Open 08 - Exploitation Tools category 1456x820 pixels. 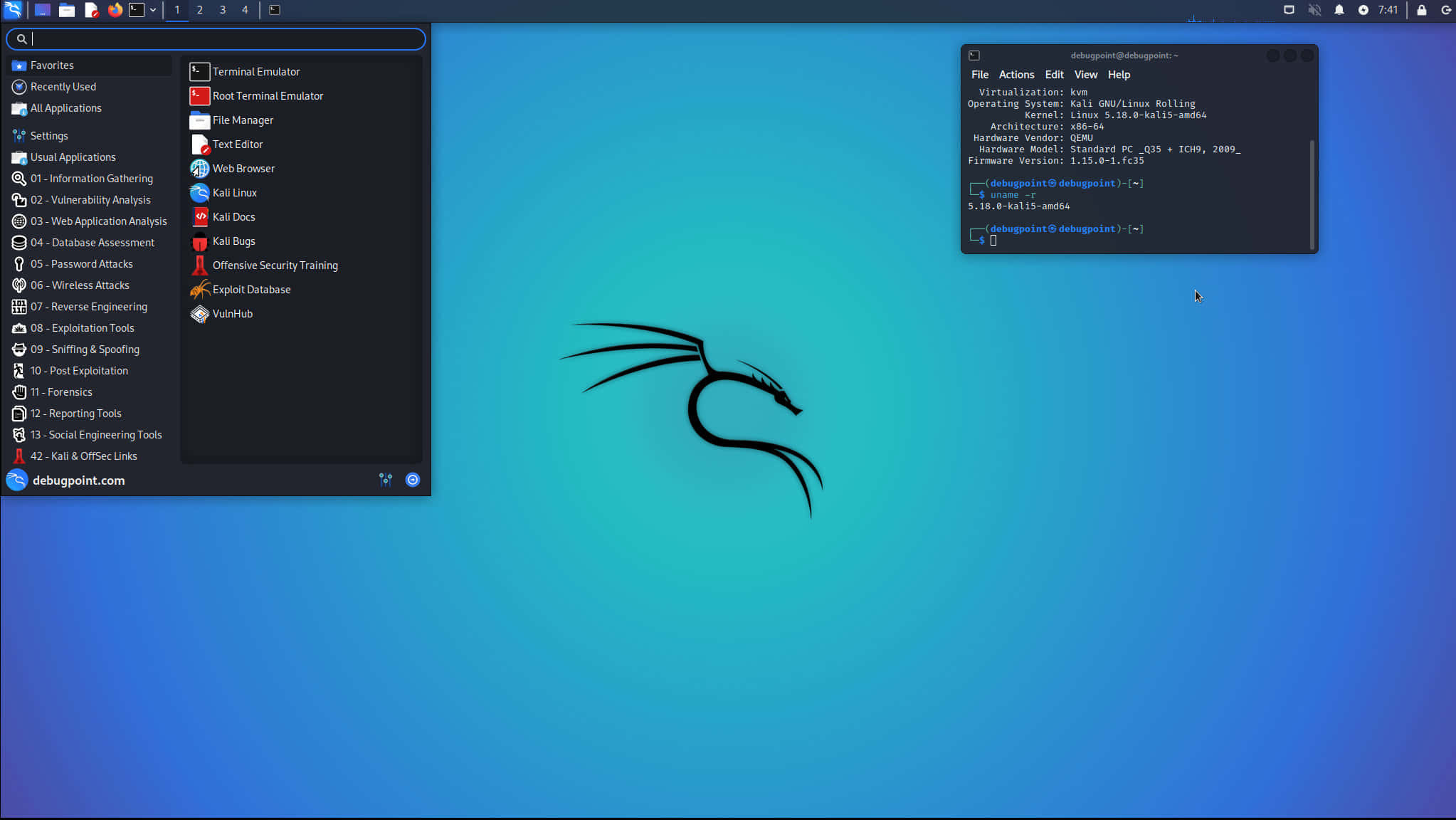pos(90,328)
